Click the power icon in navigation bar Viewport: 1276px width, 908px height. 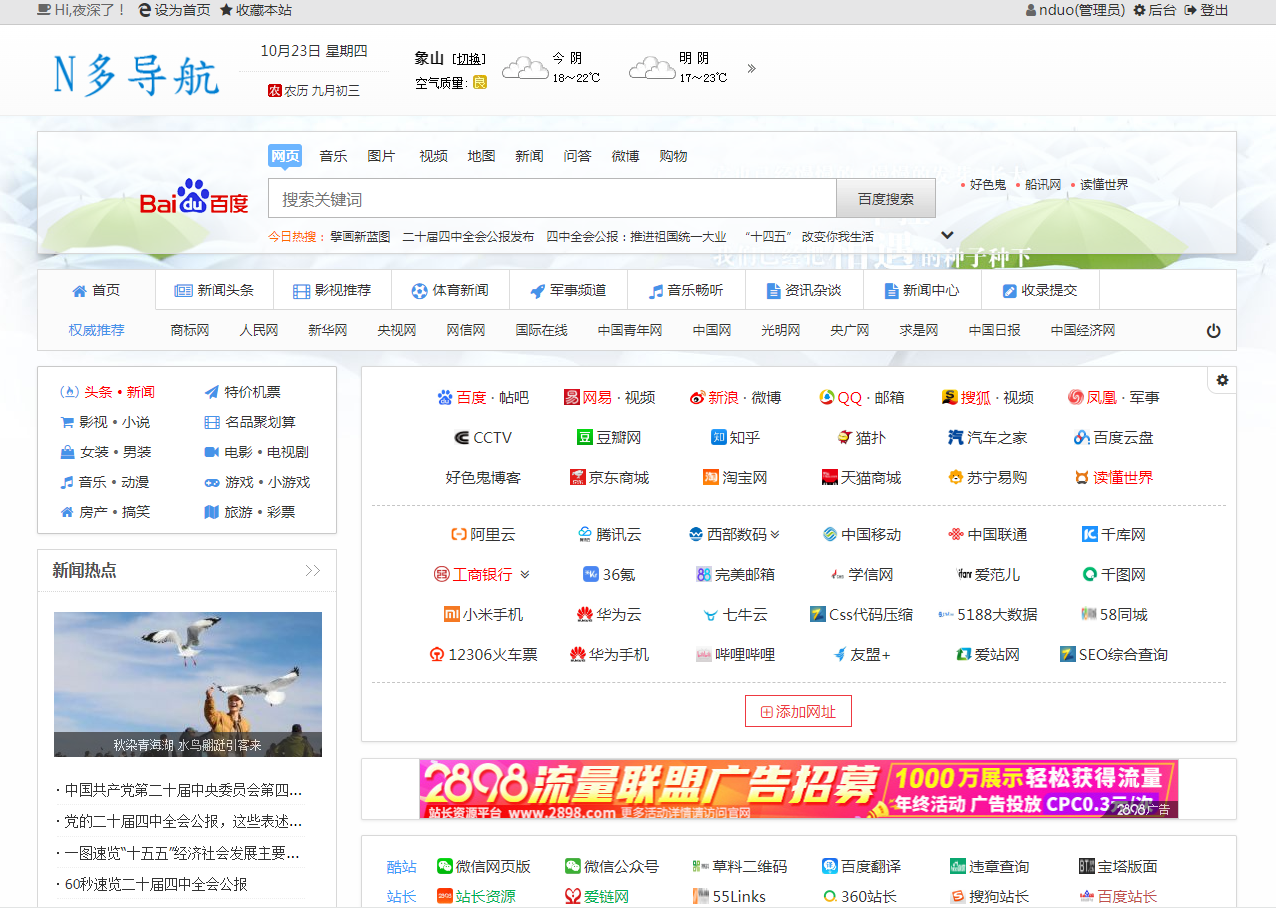point(1213,331)
